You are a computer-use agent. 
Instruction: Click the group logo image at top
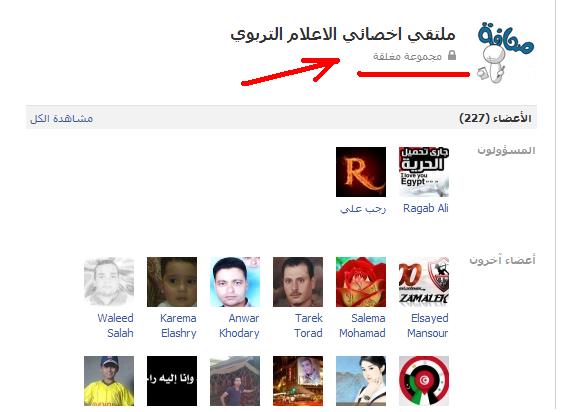pyautogui.click(x=505, y=52)
